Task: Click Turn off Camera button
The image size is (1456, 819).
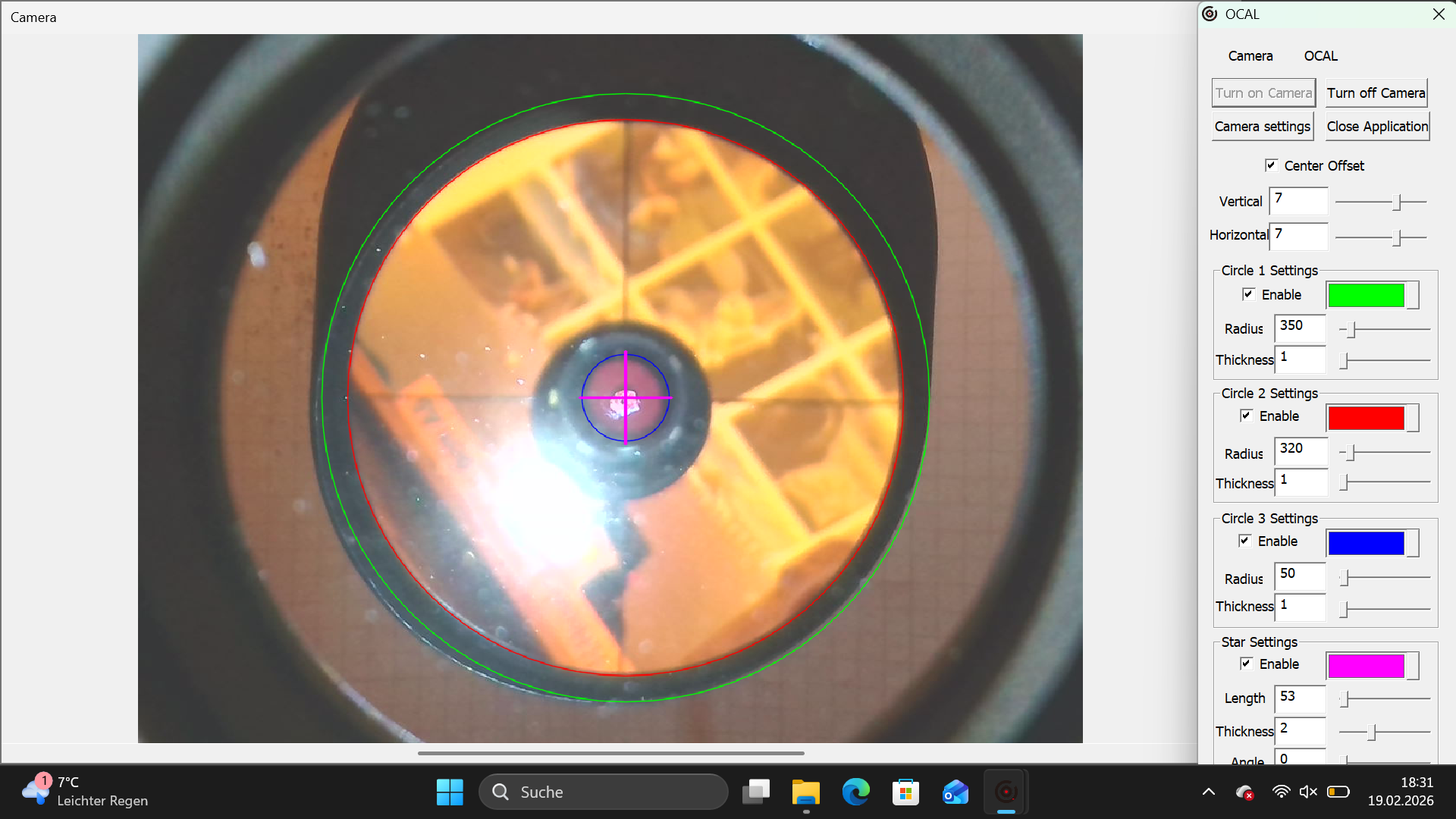Action: [x=1376, y=93]
